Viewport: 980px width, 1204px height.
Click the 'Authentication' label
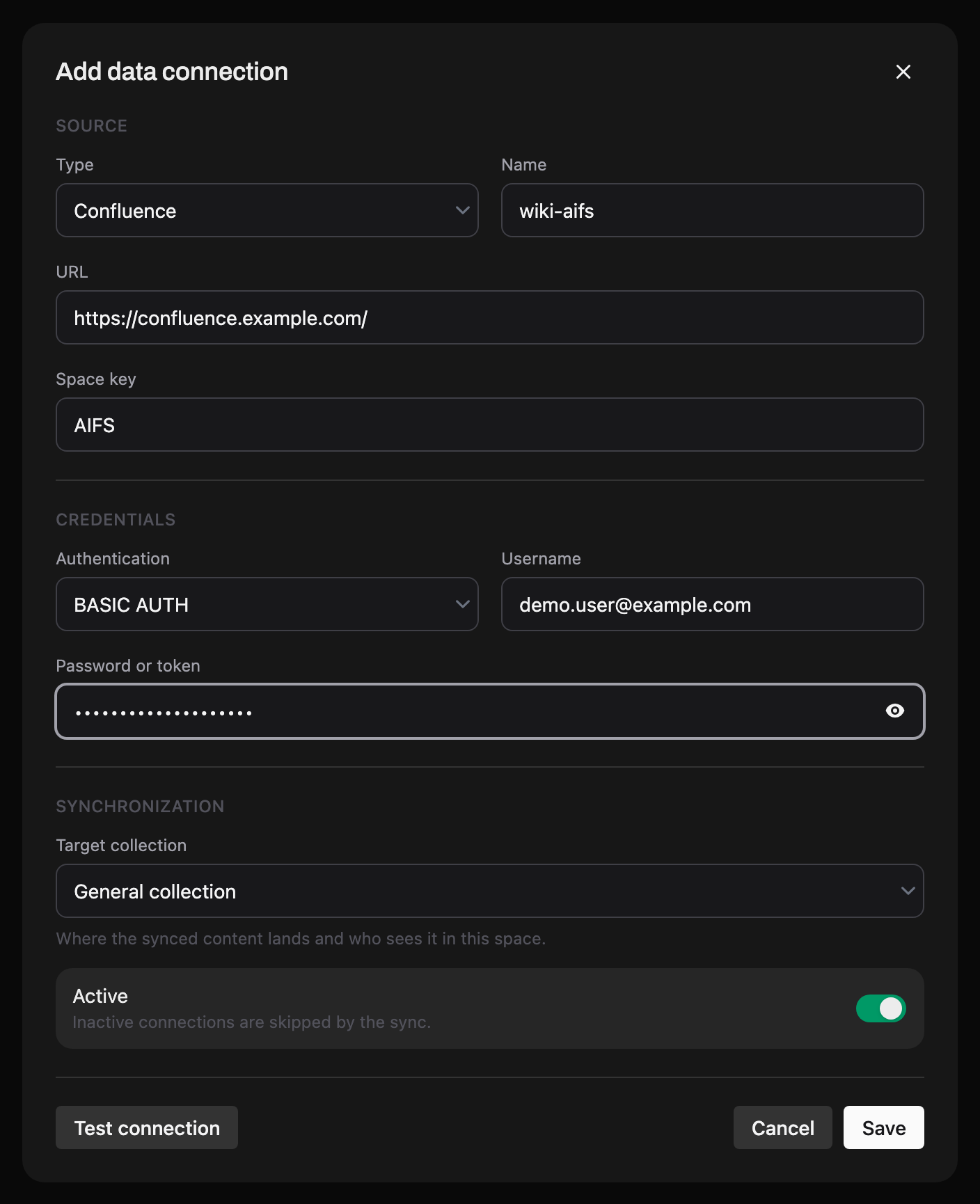point(113,559)
